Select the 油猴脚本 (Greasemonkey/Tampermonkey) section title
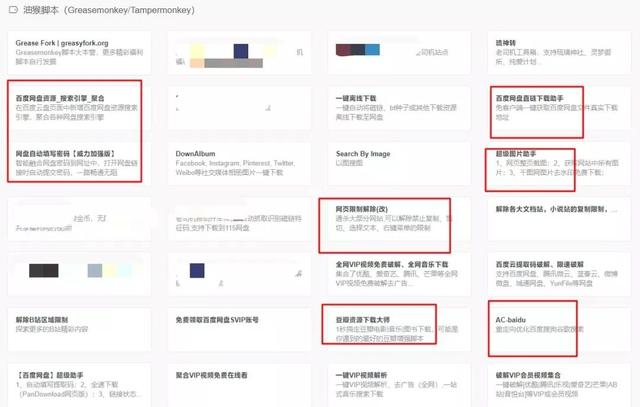The height and width of the screenshot is (407, 640). 109,10
